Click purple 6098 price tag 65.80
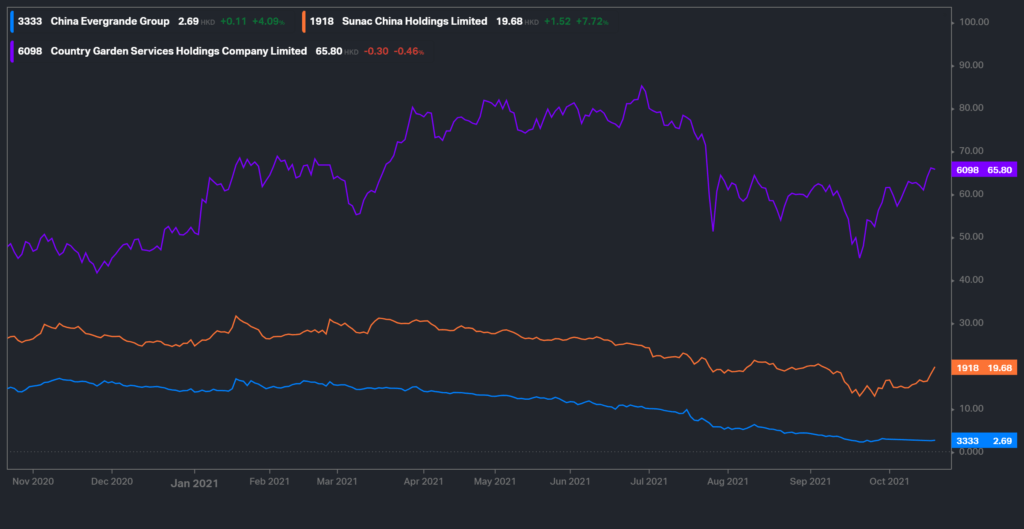1024x529 pixels. 985,170
